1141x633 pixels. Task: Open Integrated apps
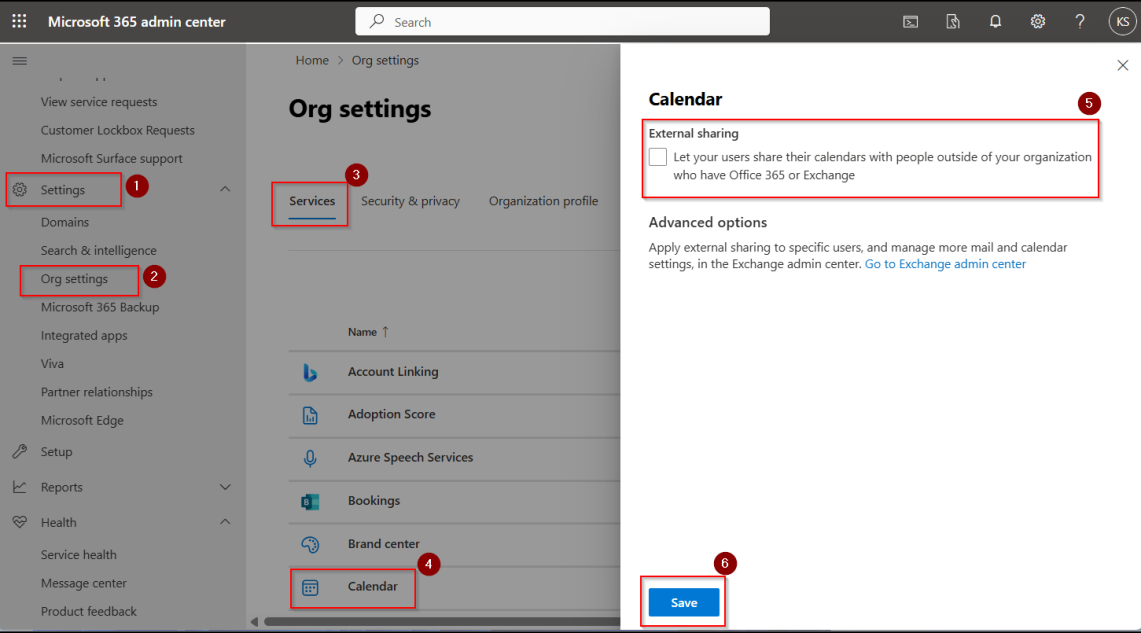pyautogui.click(x=84, y=335)
